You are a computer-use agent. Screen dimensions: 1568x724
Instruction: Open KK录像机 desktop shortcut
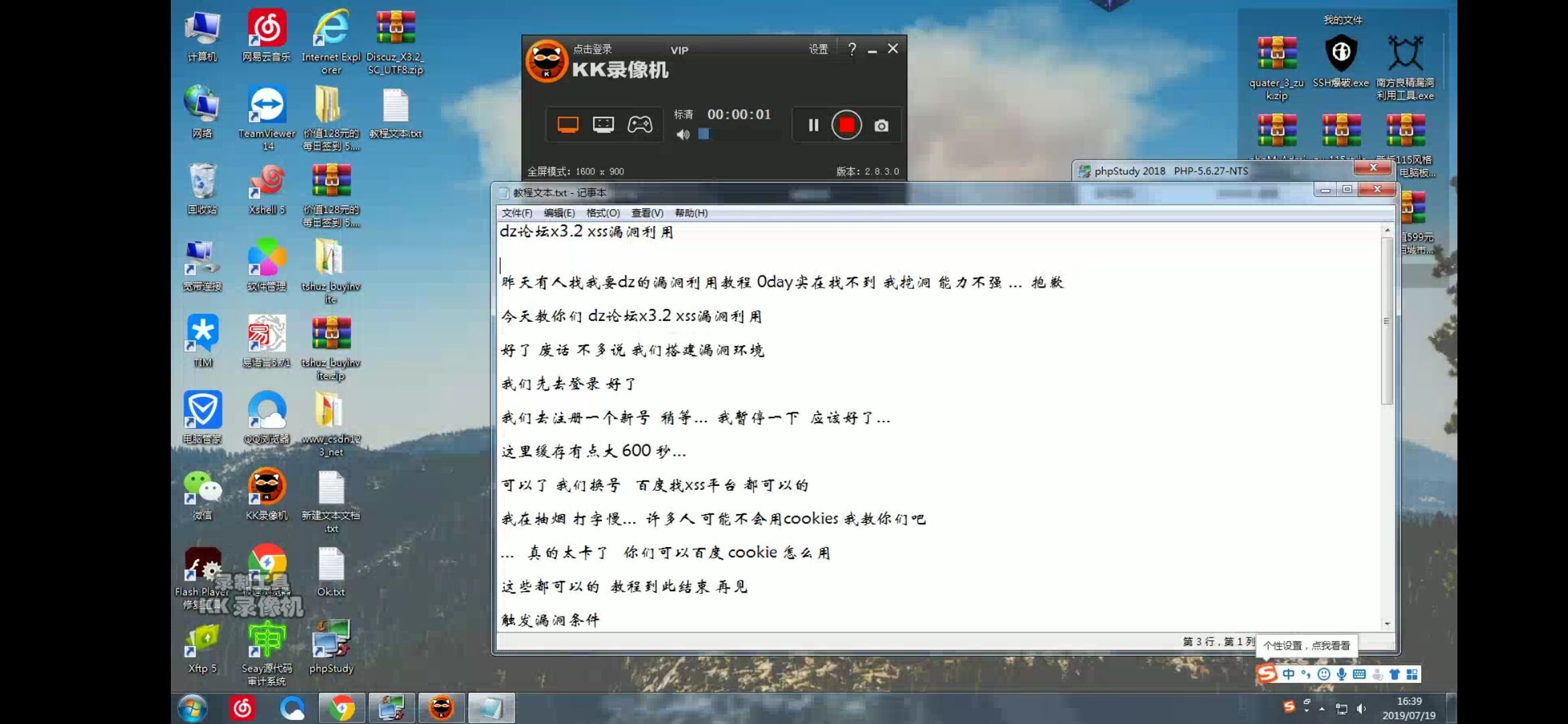pos(267,495)
